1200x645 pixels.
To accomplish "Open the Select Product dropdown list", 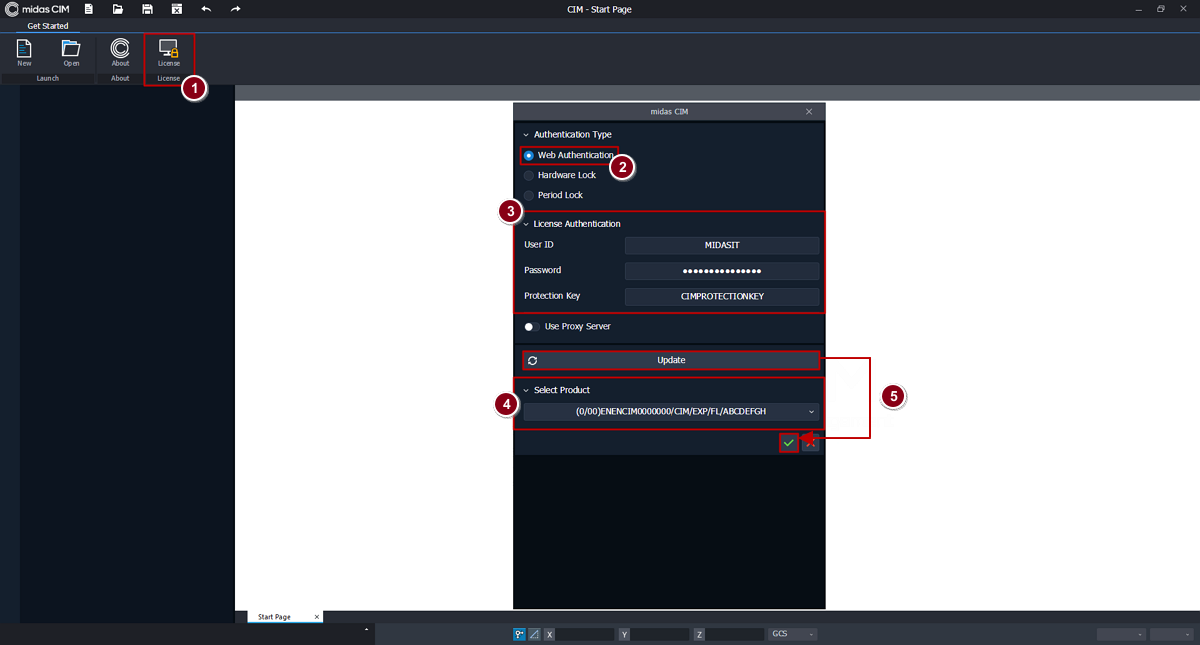I will coord(671,411).
